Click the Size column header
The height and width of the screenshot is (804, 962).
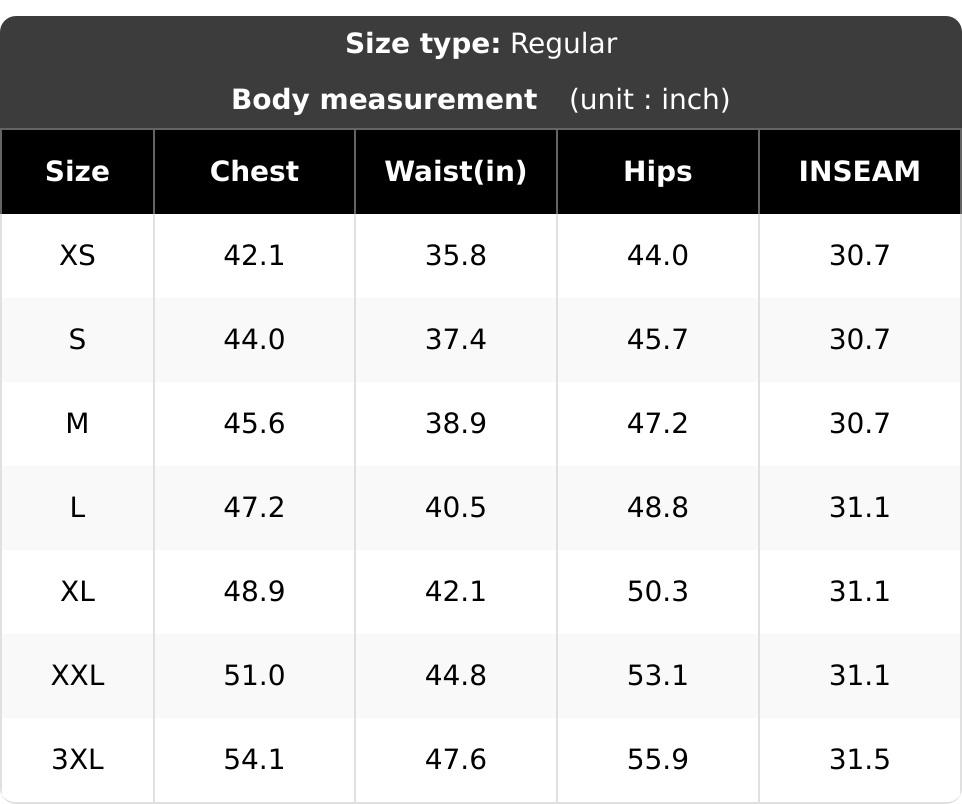(77, 171)
